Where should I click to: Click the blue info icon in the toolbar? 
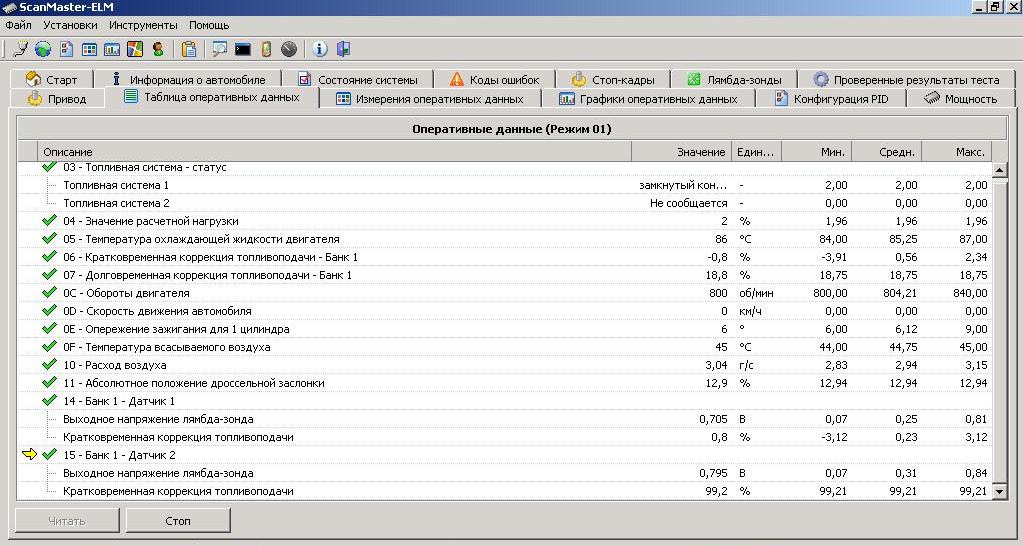click(320, 49)
